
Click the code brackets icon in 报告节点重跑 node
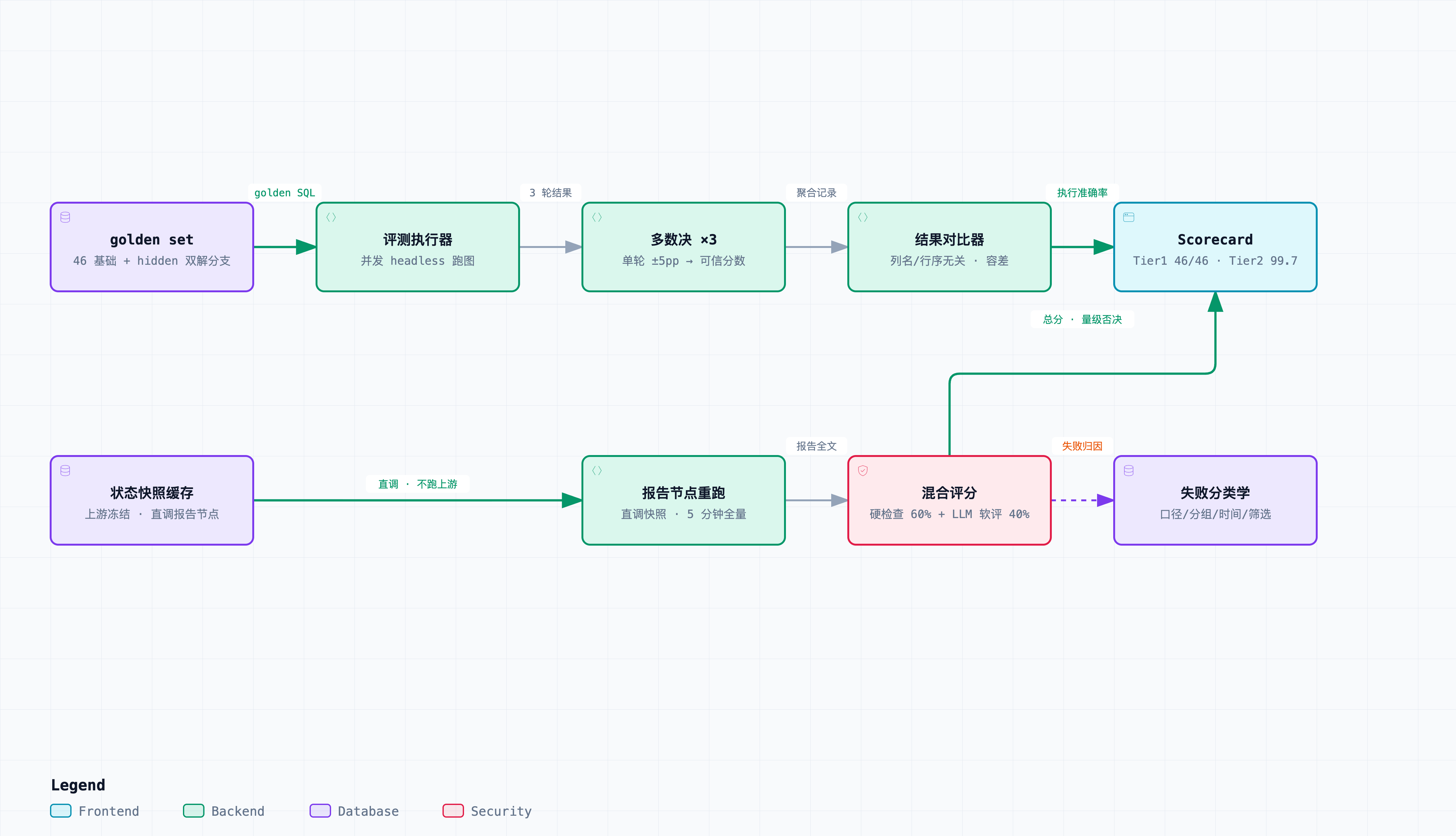tap(597, 471)
